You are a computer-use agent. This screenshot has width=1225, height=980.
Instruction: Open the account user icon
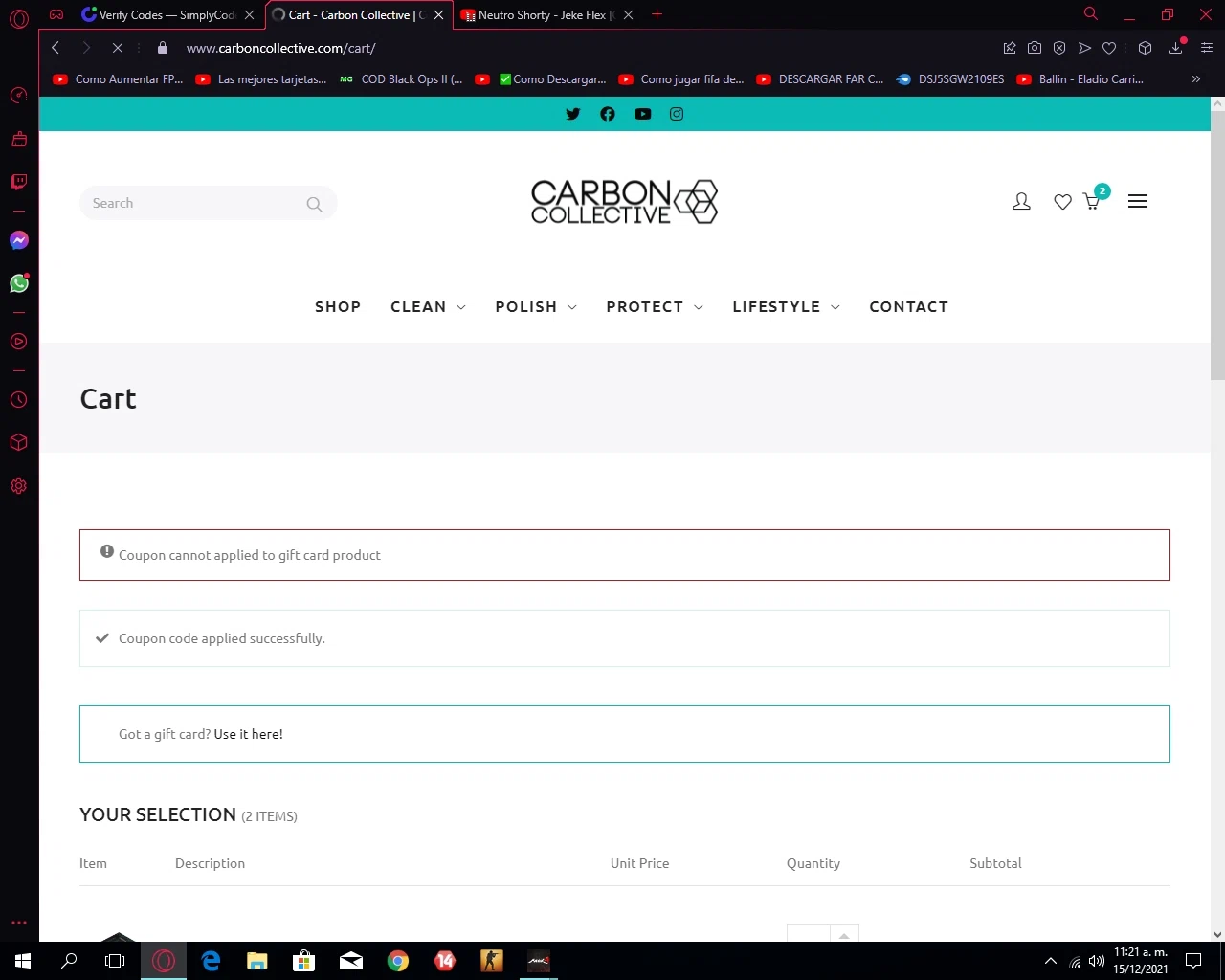coord(1021,202)
